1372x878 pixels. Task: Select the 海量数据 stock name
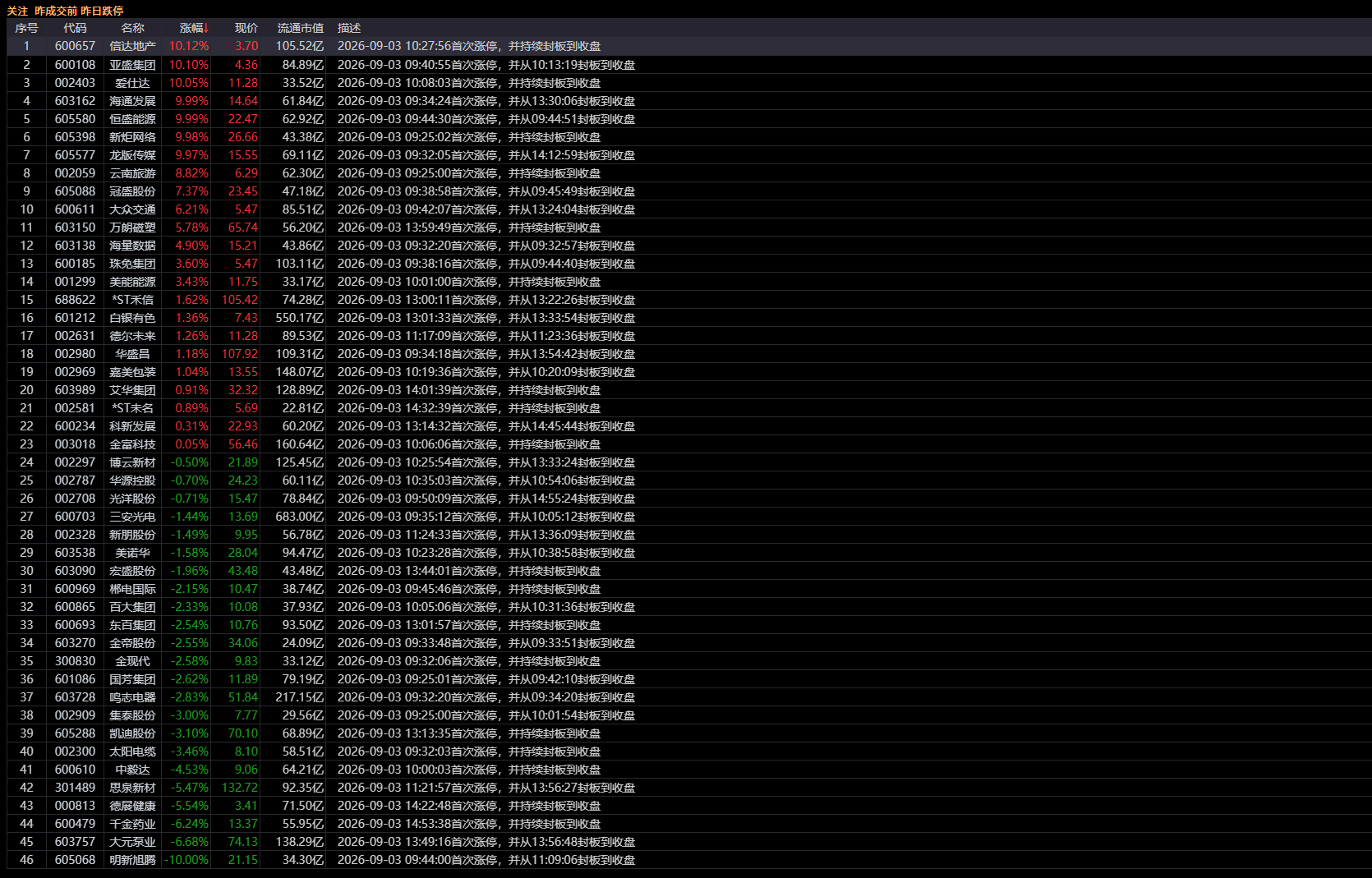(x=132, y=245)
